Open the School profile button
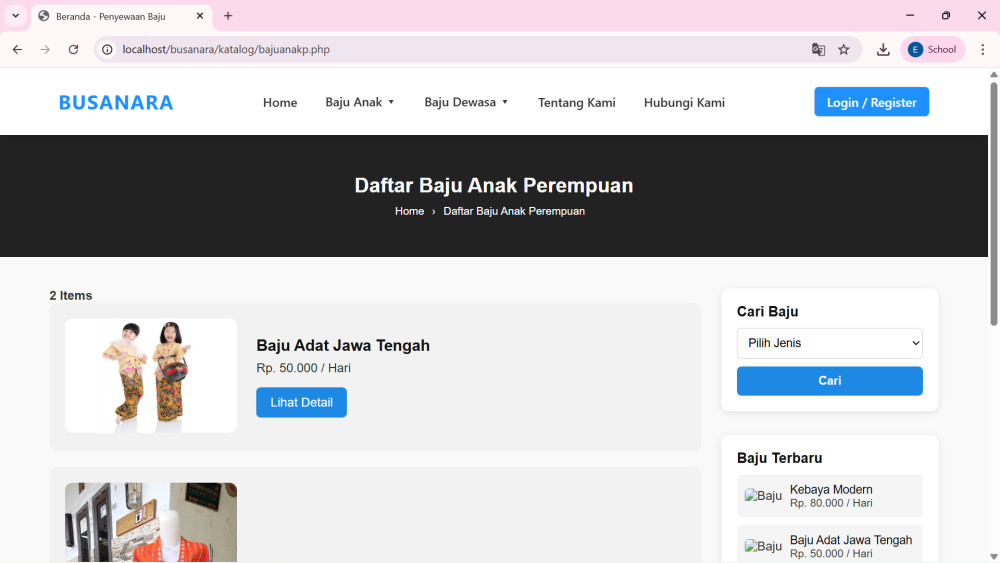This screenshot has width=1000, height=563. coord(932,49)
